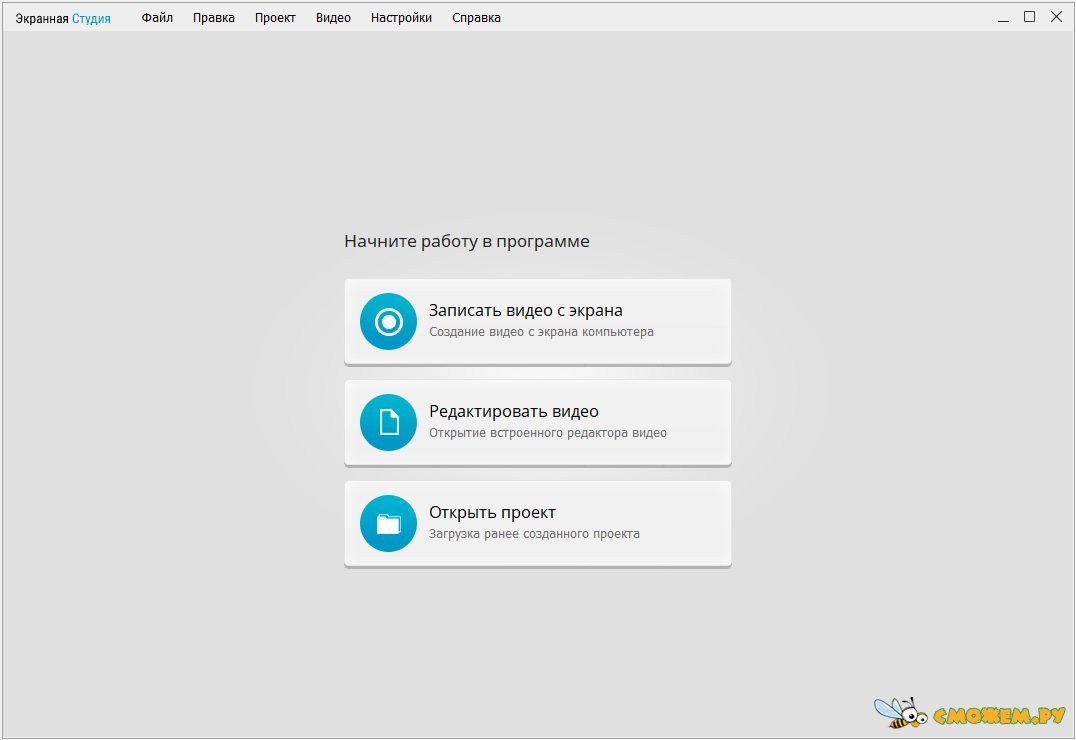Click subtitle "Загрузка ранее созданного проекта"

(x=534, y=534)
